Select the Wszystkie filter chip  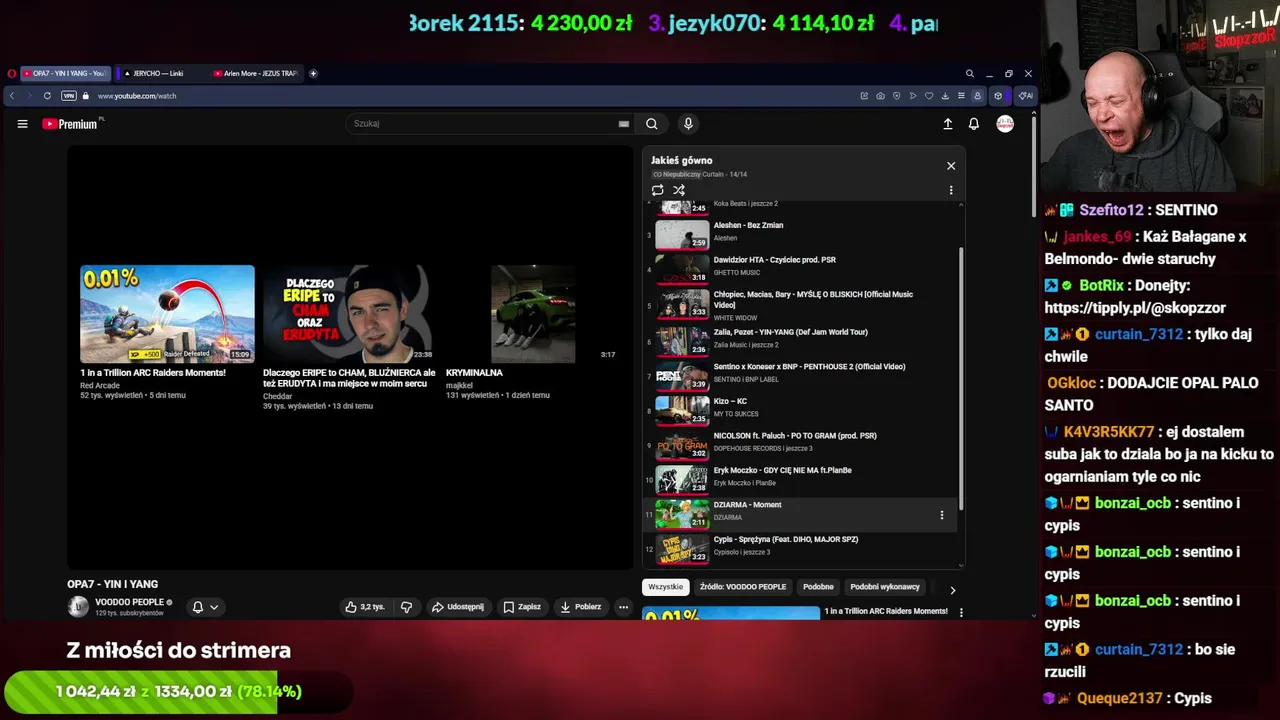(665, 587)
